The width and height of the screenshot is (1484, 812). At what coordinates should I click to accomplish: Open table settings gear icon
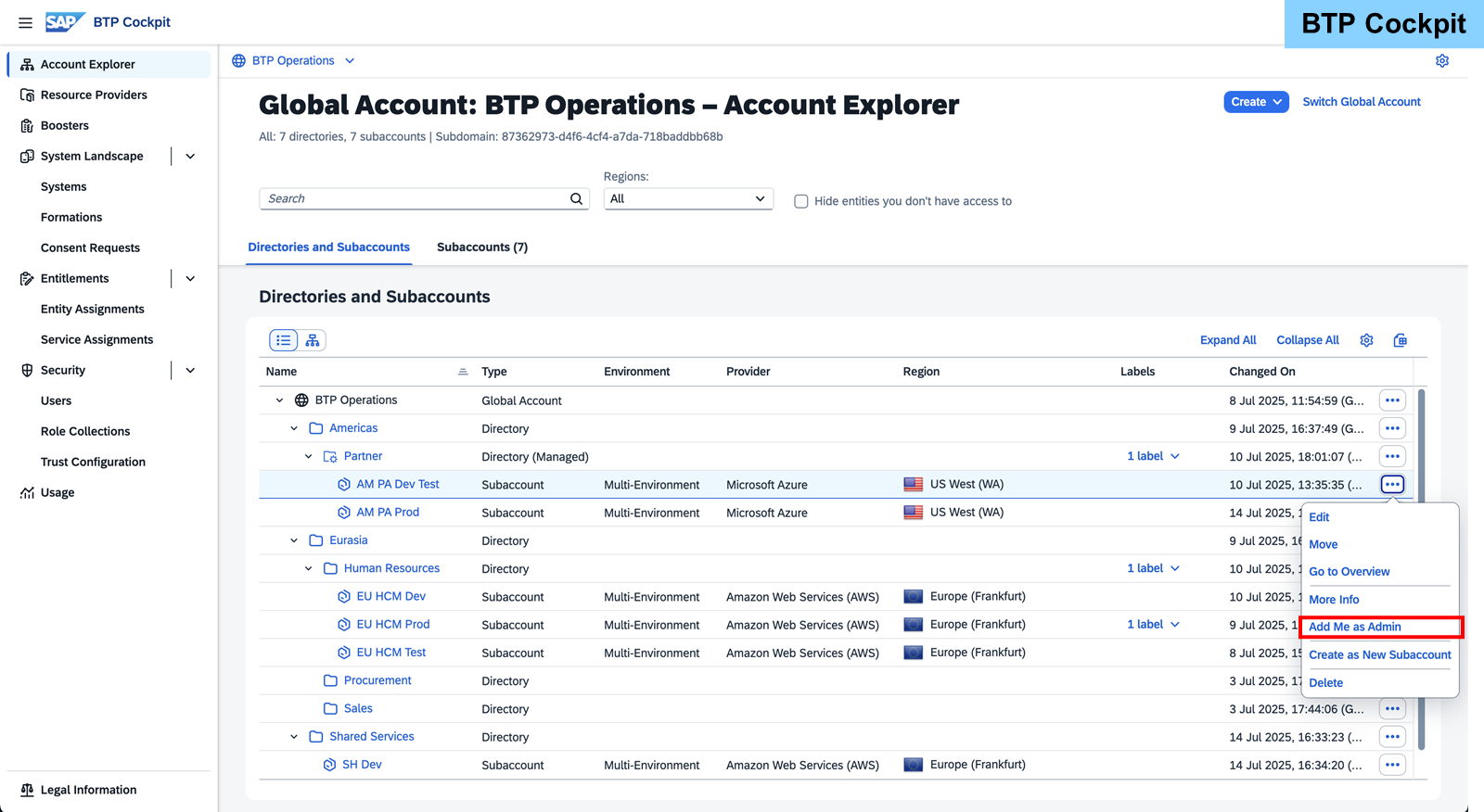pos(1367,340)
